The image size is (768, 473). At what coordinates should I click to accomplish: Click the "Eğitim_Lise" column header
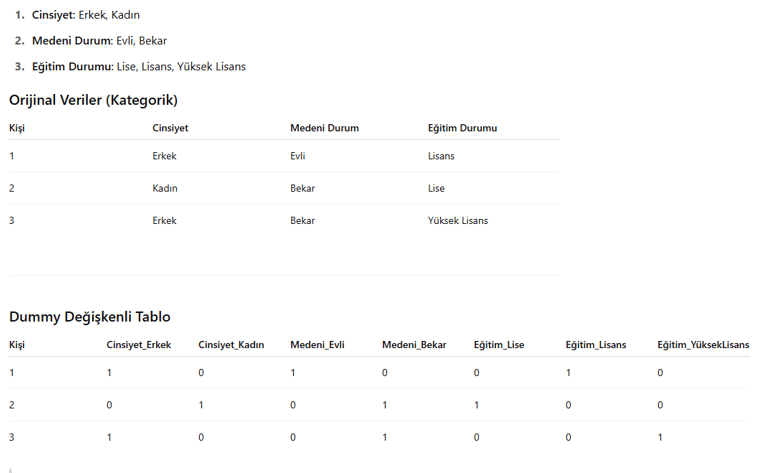coord(499,345)
